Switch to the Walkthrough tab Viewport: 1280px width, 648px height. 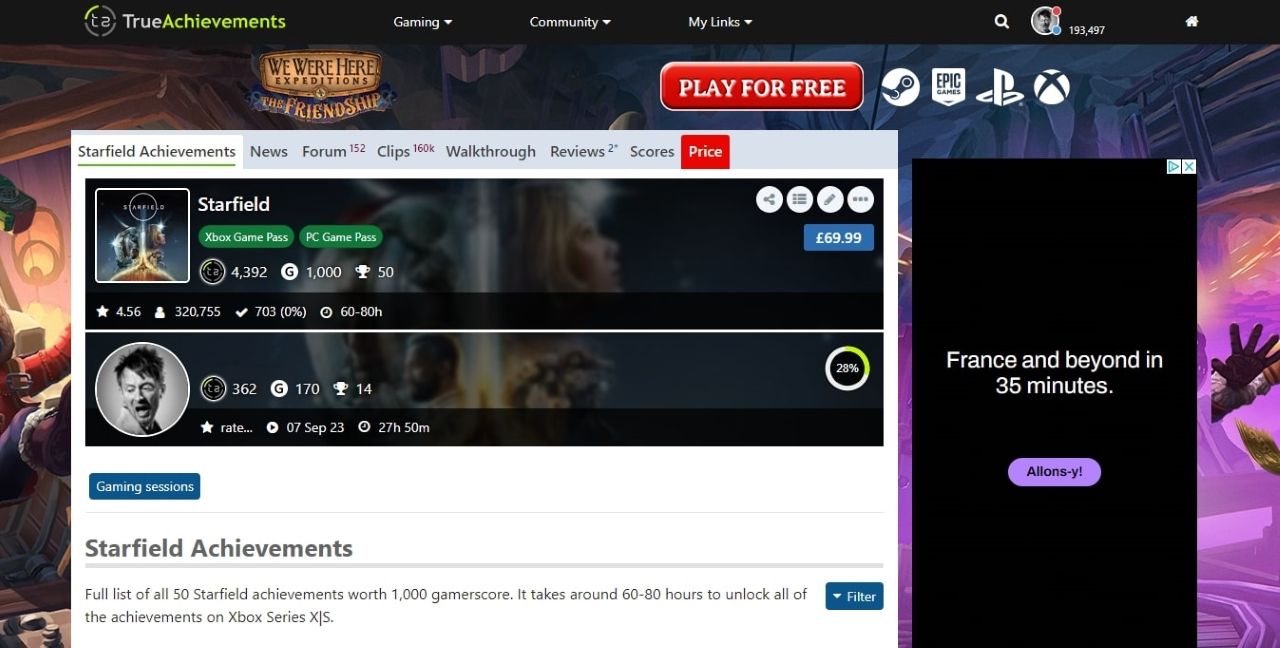pyautogui.click(x=490, y=151)
